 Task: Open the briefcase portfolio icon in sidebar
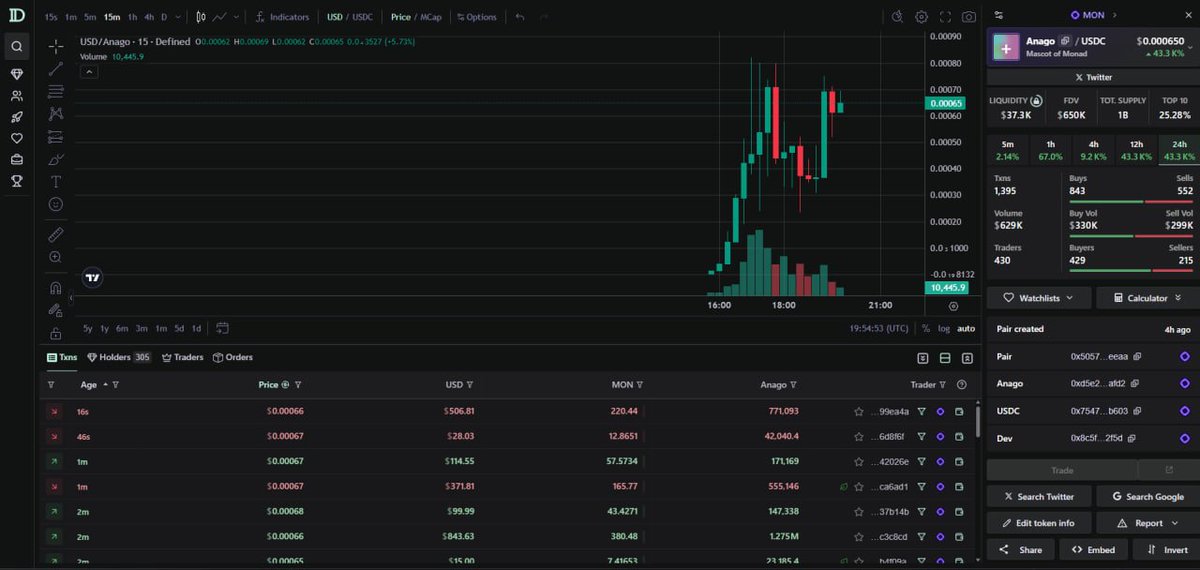click(16, 159)
